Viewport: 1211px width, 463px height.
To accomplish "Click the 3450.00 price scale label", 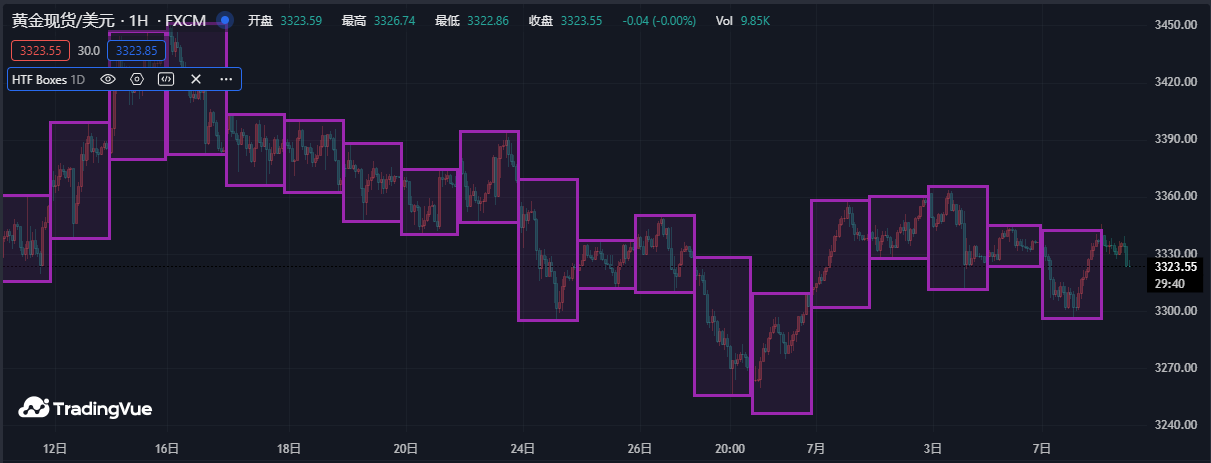I will coord(1175,24).
